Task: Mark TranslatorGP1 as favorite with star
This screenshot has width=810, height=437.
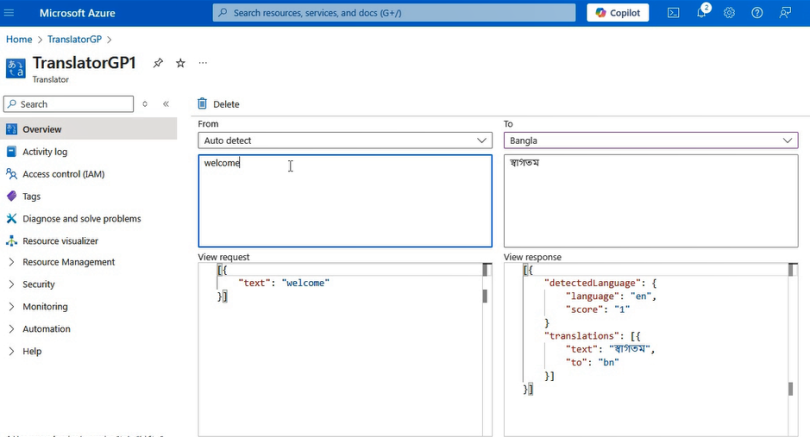Action: [180, 63]
